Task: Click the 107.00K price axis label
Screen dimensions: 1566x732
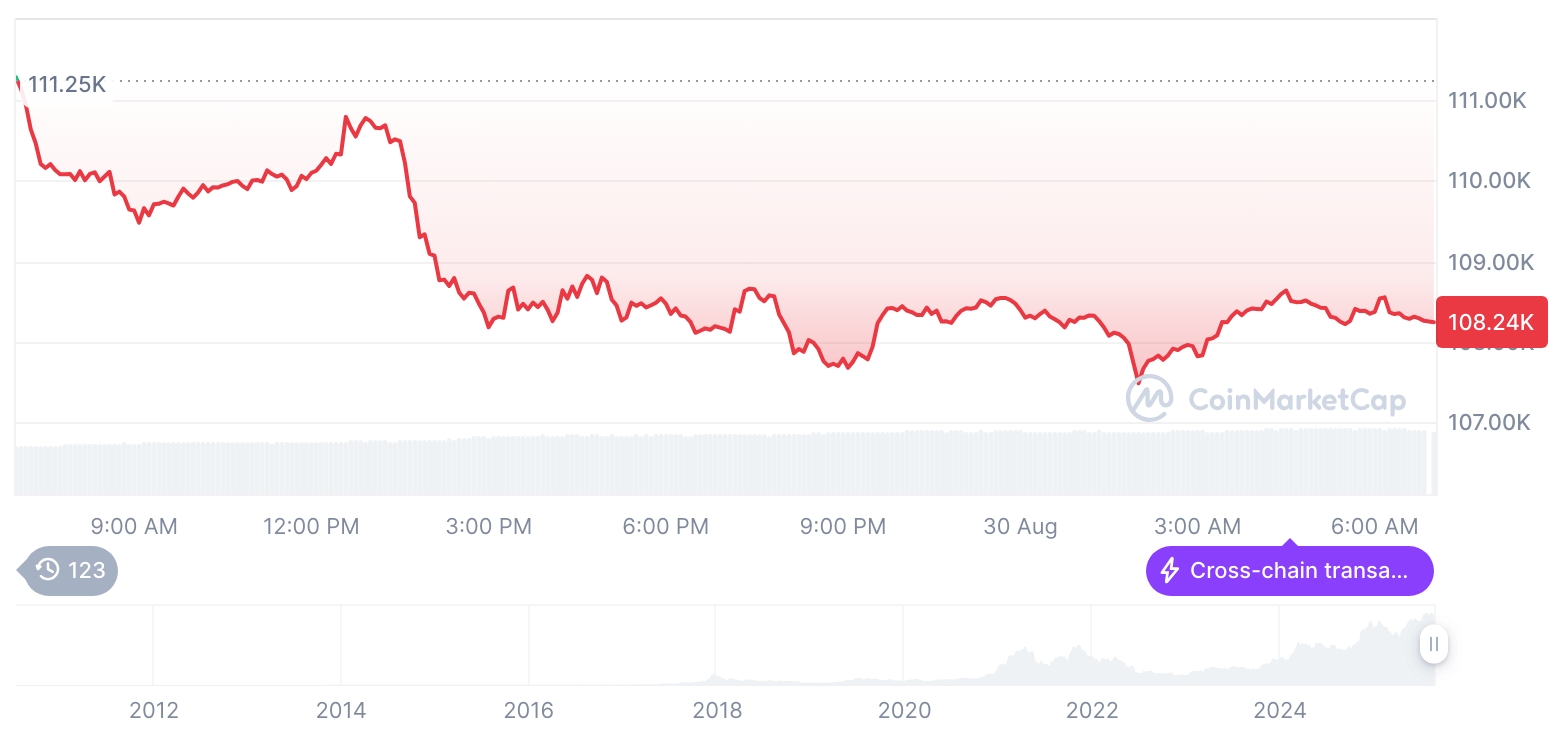Action: point(1490,423)
